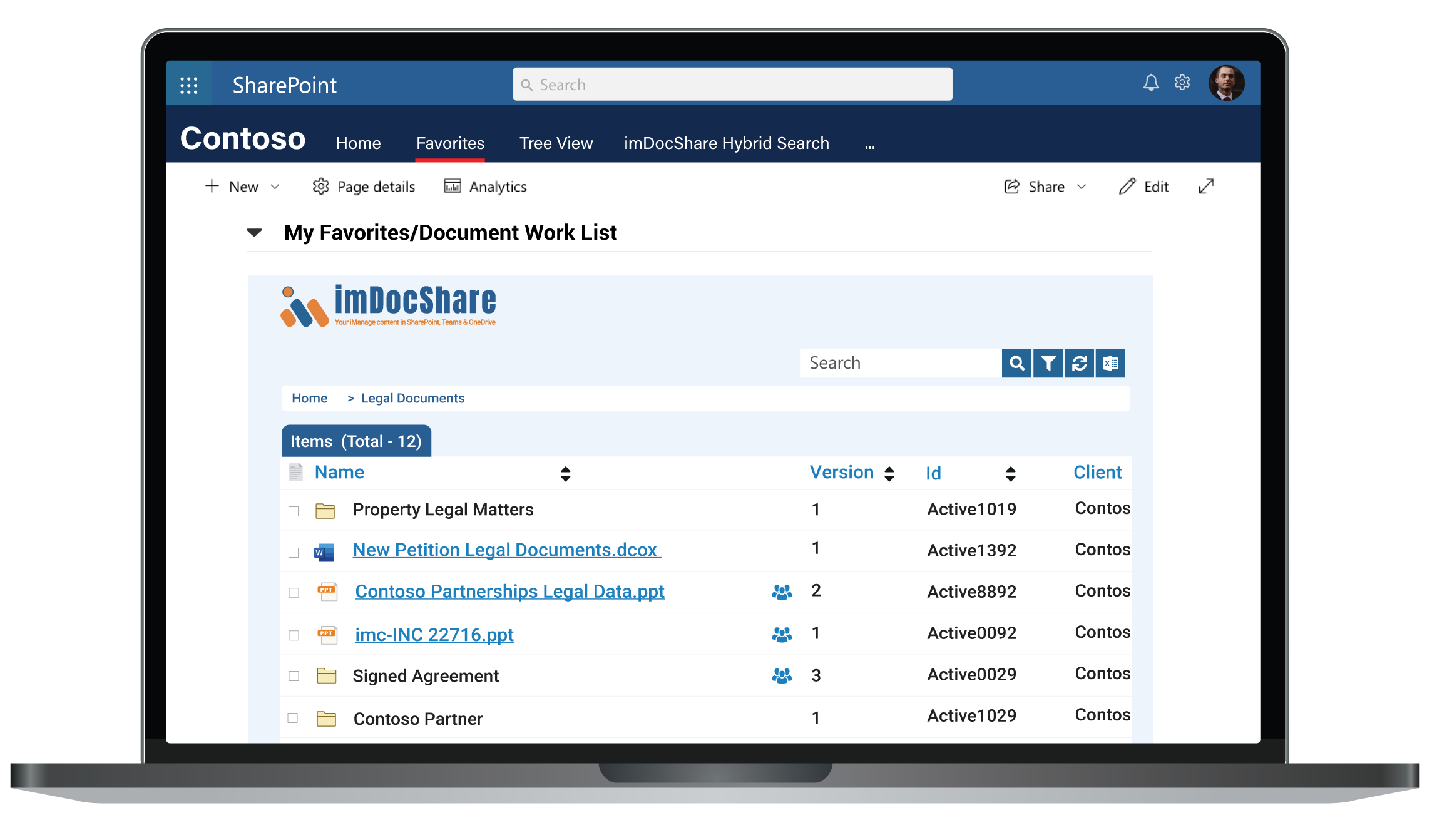Open the imc-INC 22716.ppt link

pyautogui.click(x=434, y=634)
